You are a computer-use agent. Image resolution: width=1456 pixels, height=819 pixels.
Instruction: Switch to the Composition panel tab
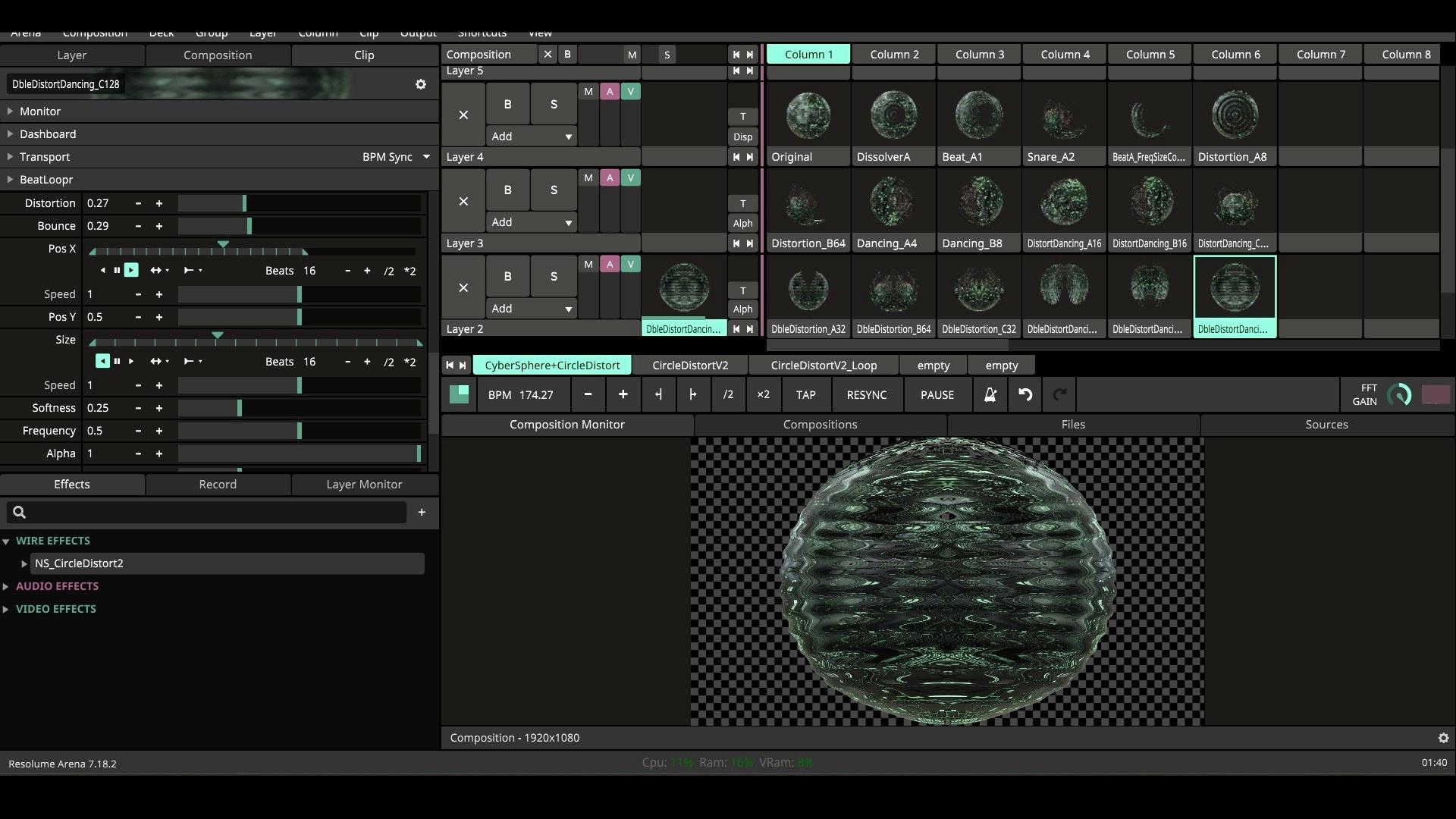[x=218, y=55]
